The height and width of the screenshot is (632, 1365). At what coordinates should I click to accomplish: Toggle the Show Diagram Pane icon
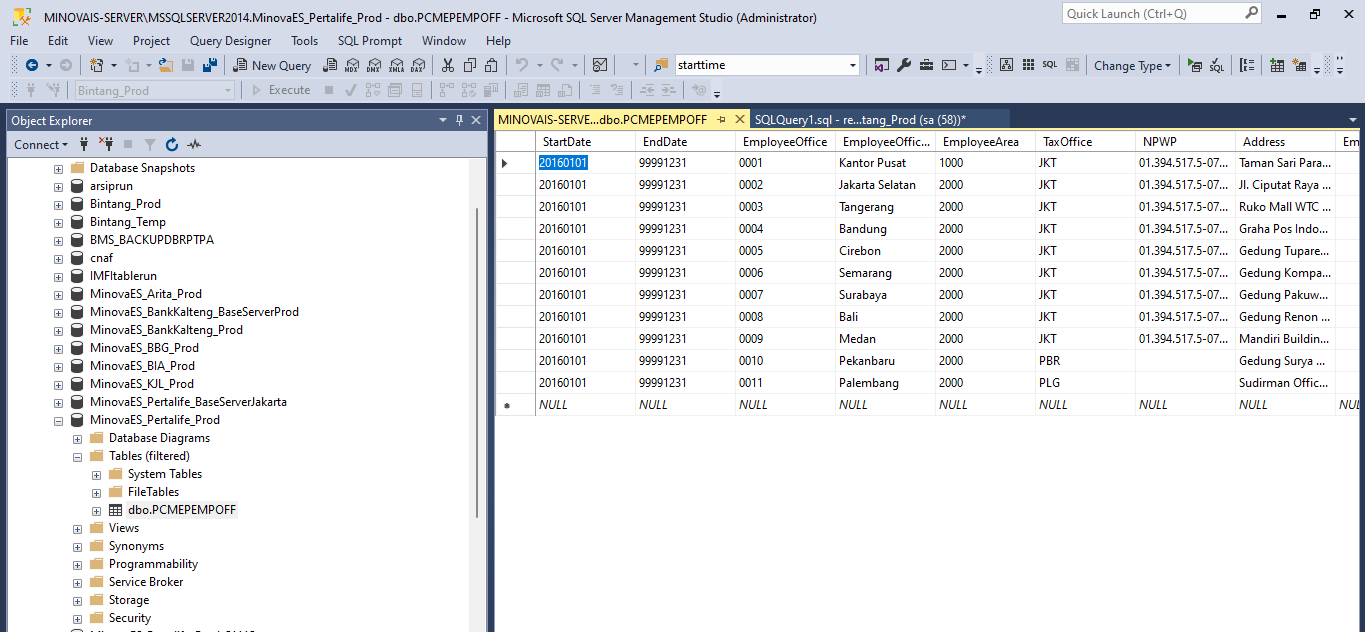pyautogui.click(x=1007, y=65)
